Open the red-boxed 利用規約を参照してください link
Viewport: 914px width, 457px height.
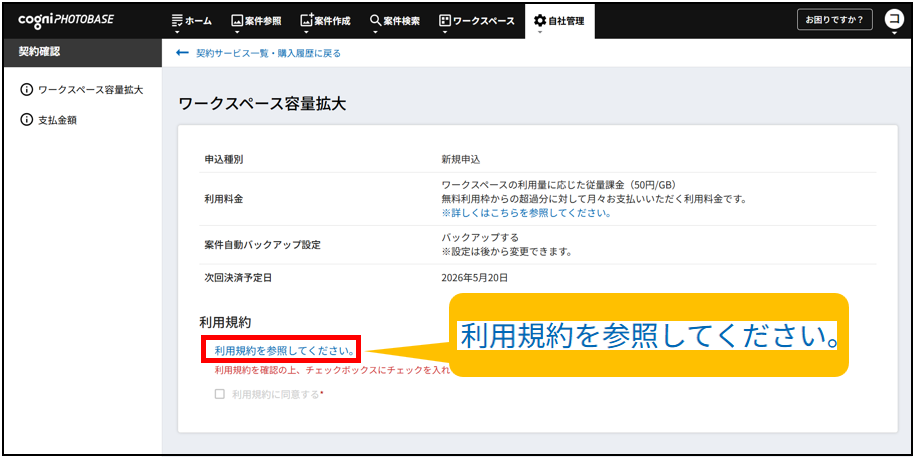point(285,350)
